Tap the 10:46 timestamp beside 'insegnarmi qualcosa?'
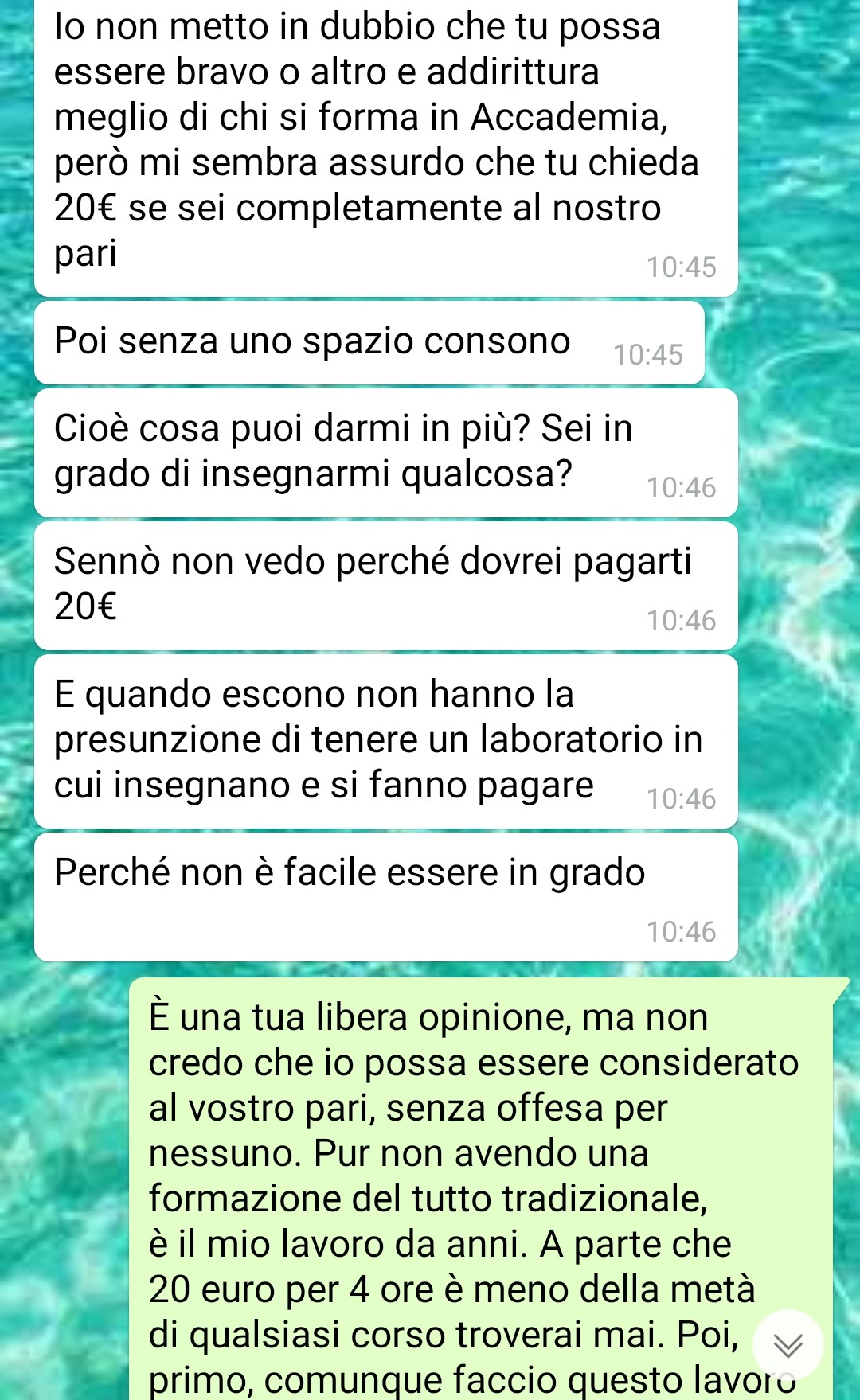This screenshot has width=860, height=1400. 682,488
